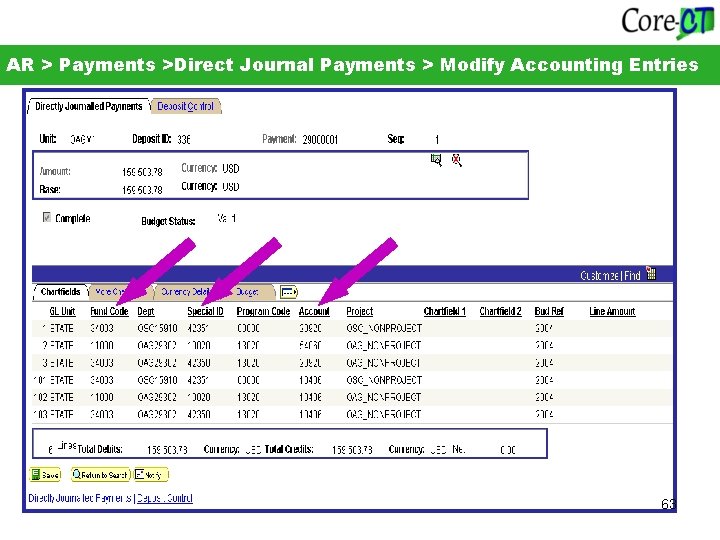Viewport: 720px width, 540px height.
Task: Sort by Chartfield 1 column header
Action: tap(444, 311)
